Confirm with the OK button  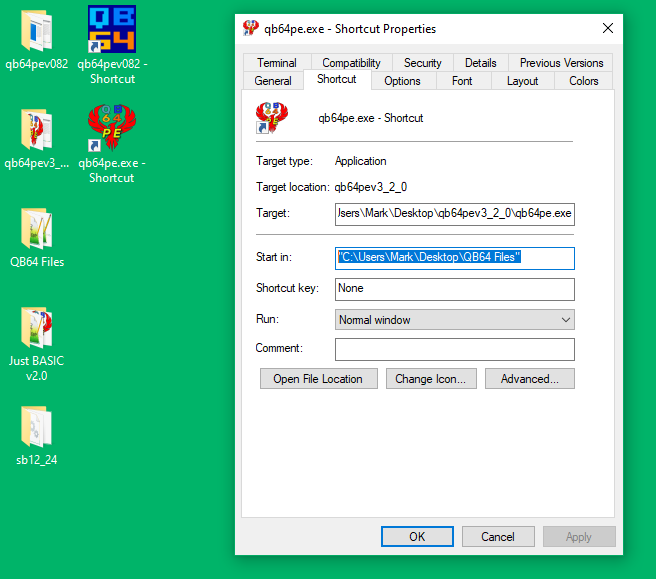click(x=417, y=536)
